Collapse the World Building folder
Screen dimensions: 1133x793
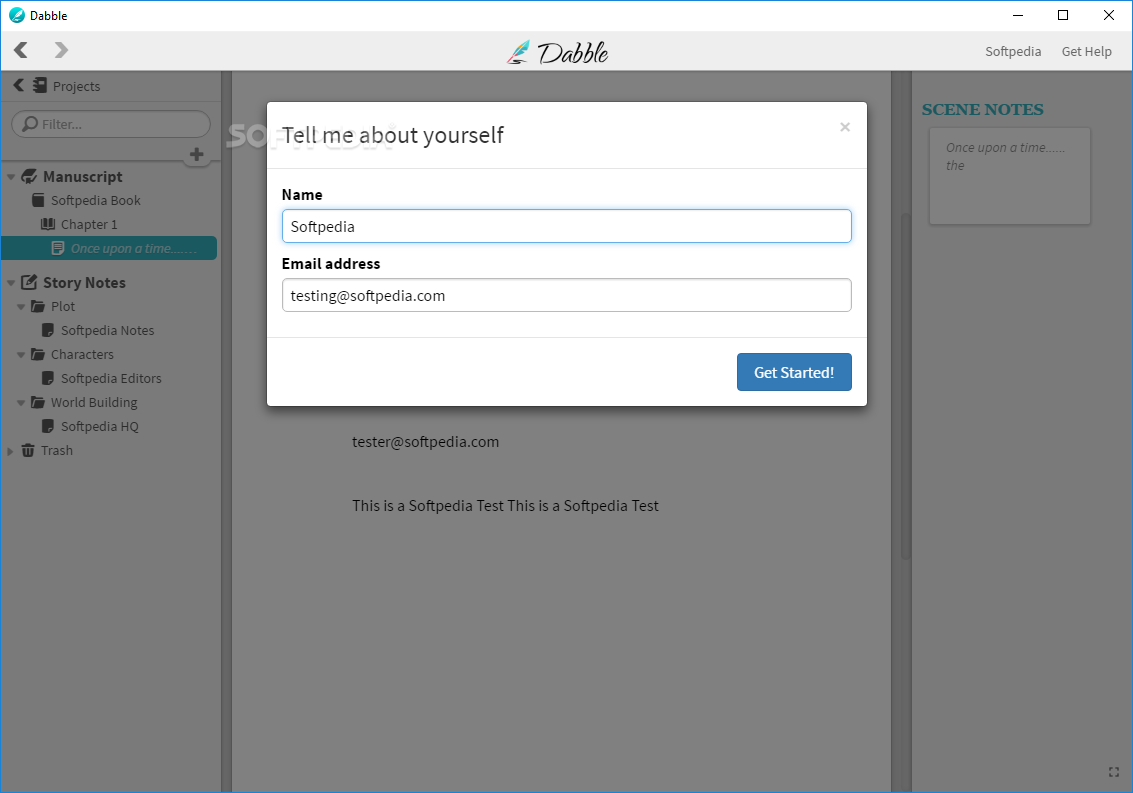point(21,403)
